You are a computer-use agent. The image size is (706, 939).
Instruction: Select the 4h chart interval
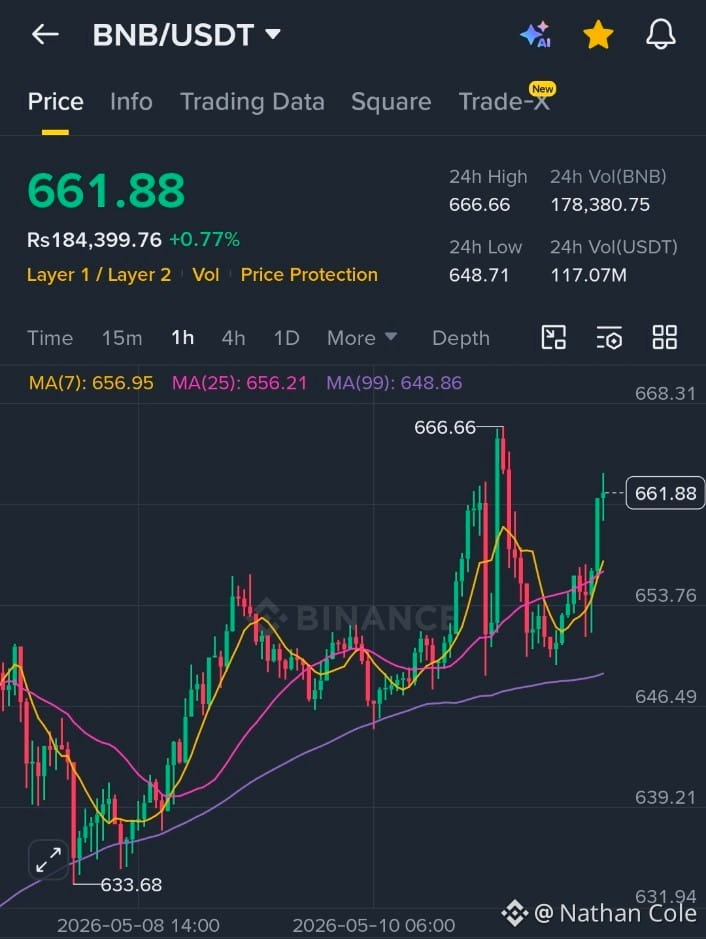click(x=233, y=338)
